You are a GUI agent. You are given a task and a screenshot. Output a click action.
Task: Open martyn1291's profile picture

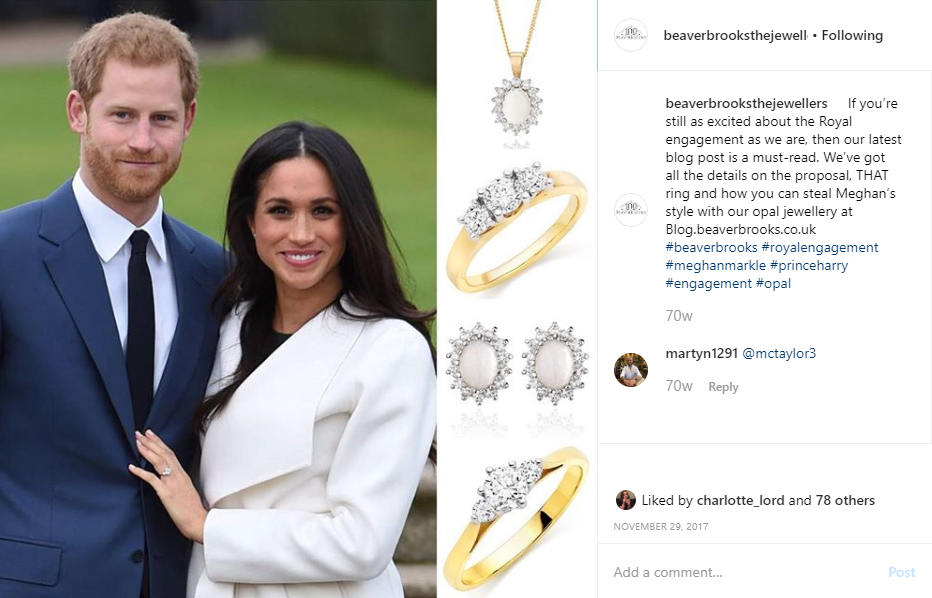click(x=631, y=370)
